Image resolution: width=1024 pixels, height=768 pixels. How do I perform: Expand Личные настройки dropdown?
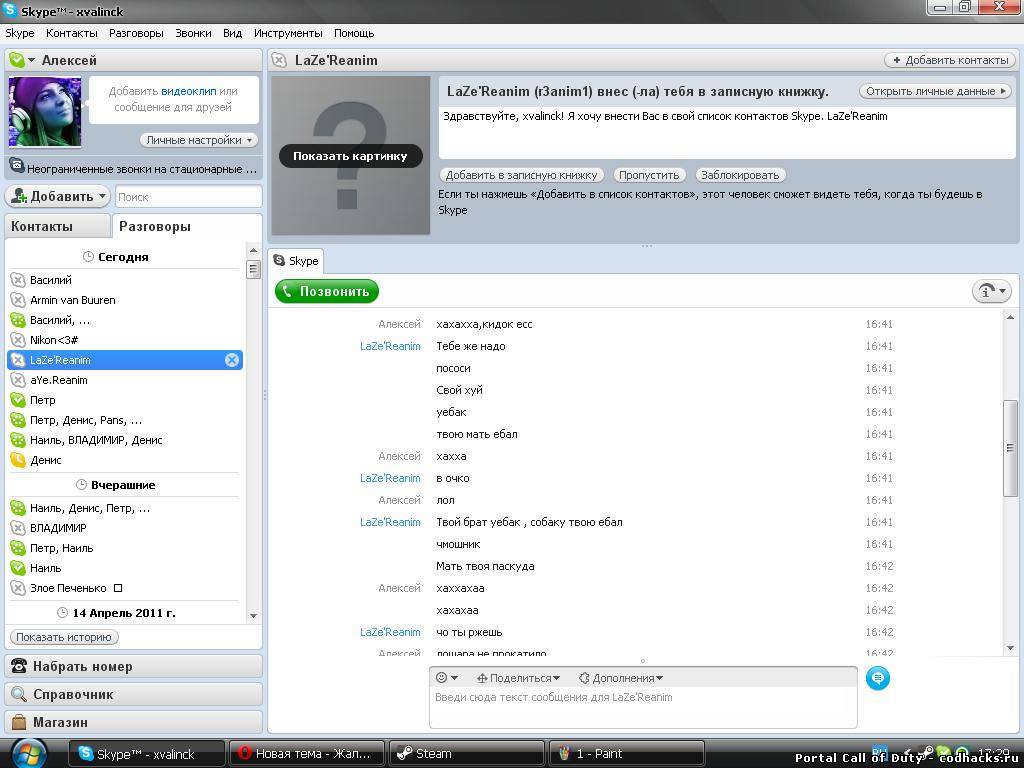point(199,140)
